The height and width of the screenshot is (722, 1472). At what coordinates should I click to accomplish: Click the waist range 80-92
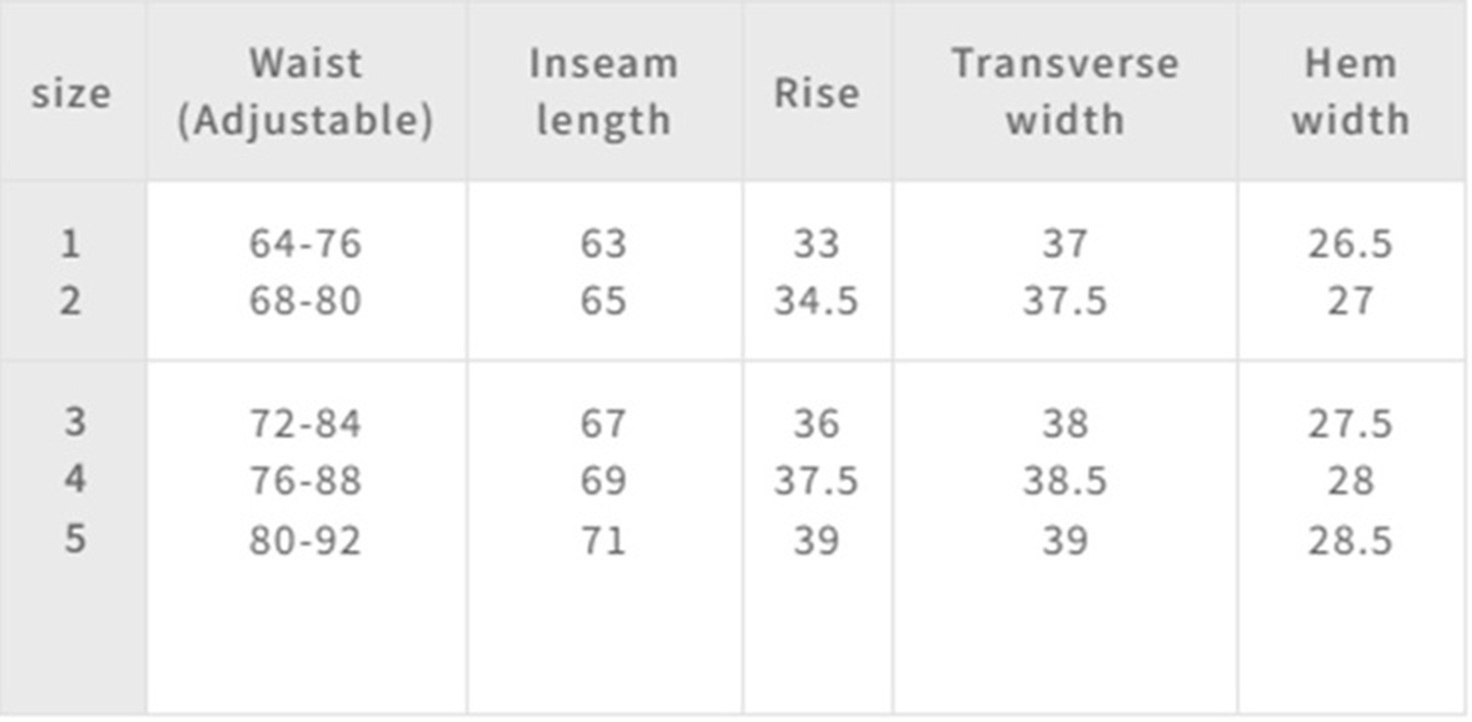point(305,541)
